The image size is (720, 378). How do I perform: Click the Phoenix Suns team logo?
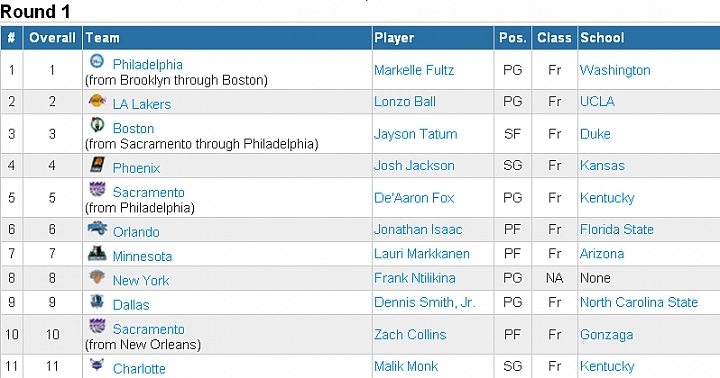pos(97,164)
